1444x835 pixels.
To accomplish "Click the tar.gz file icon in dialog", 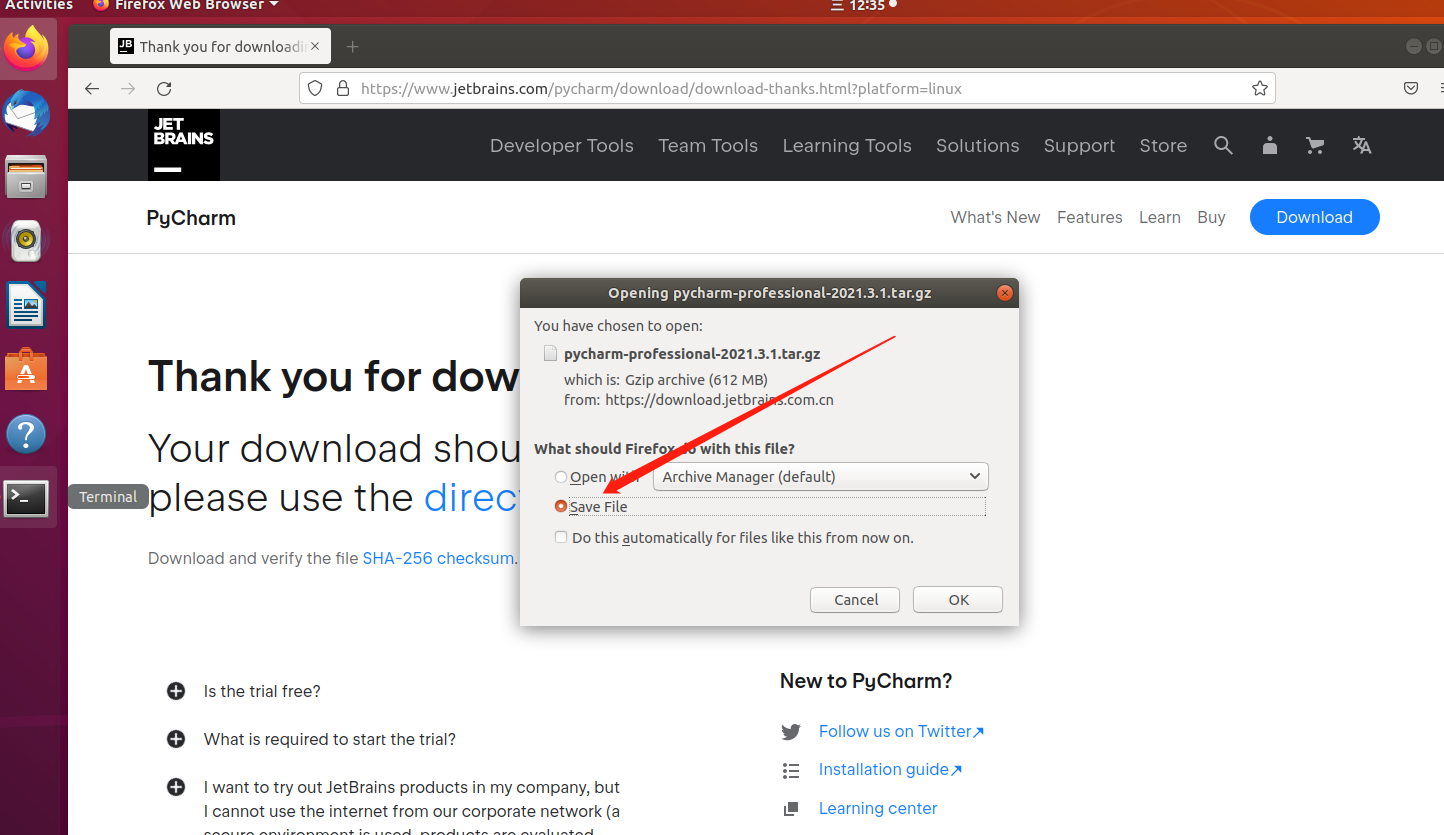I will pyautogui.click(x=550, y=353).
